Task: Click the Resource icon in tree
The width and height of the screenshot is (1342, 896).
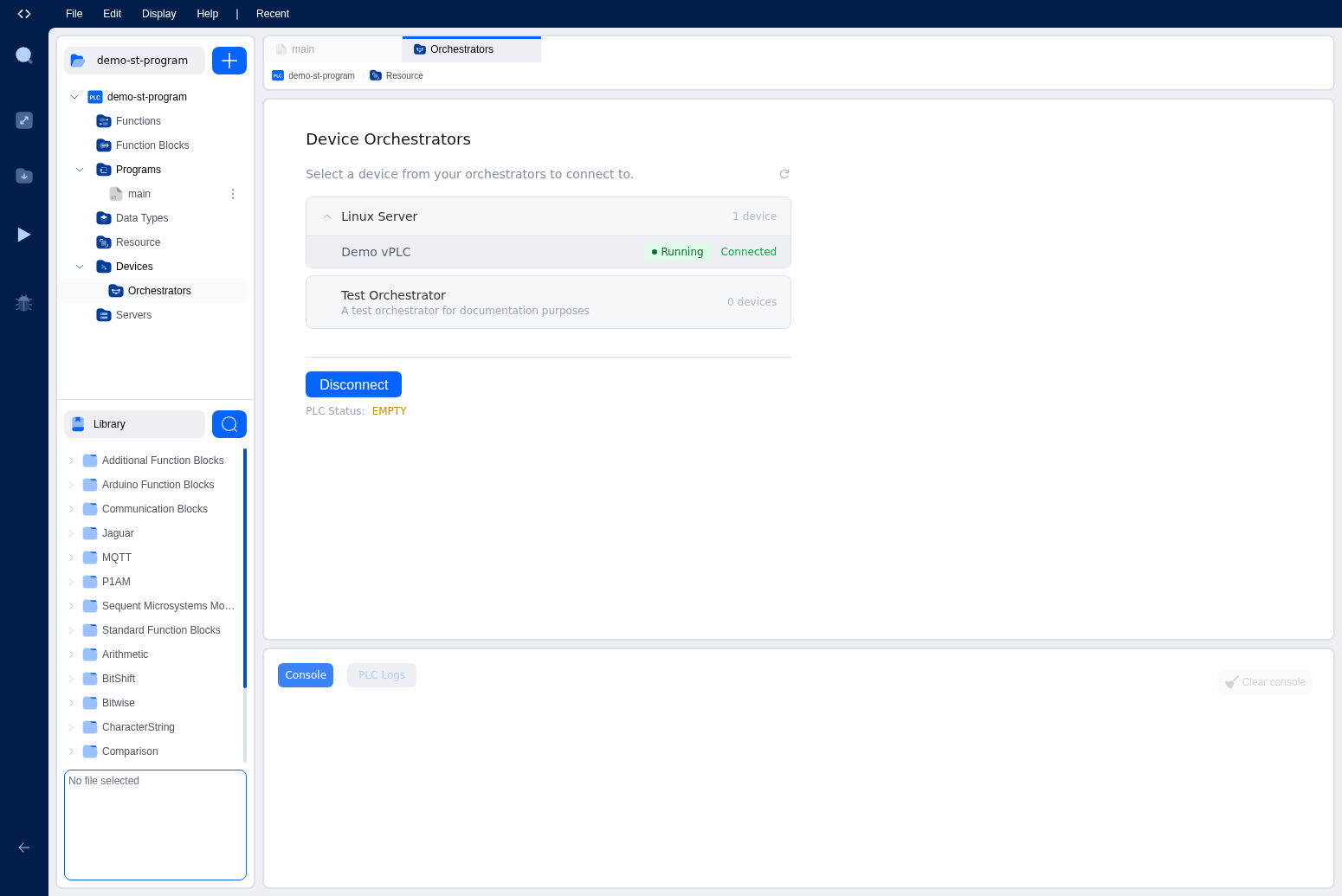Action: (104, 242)
